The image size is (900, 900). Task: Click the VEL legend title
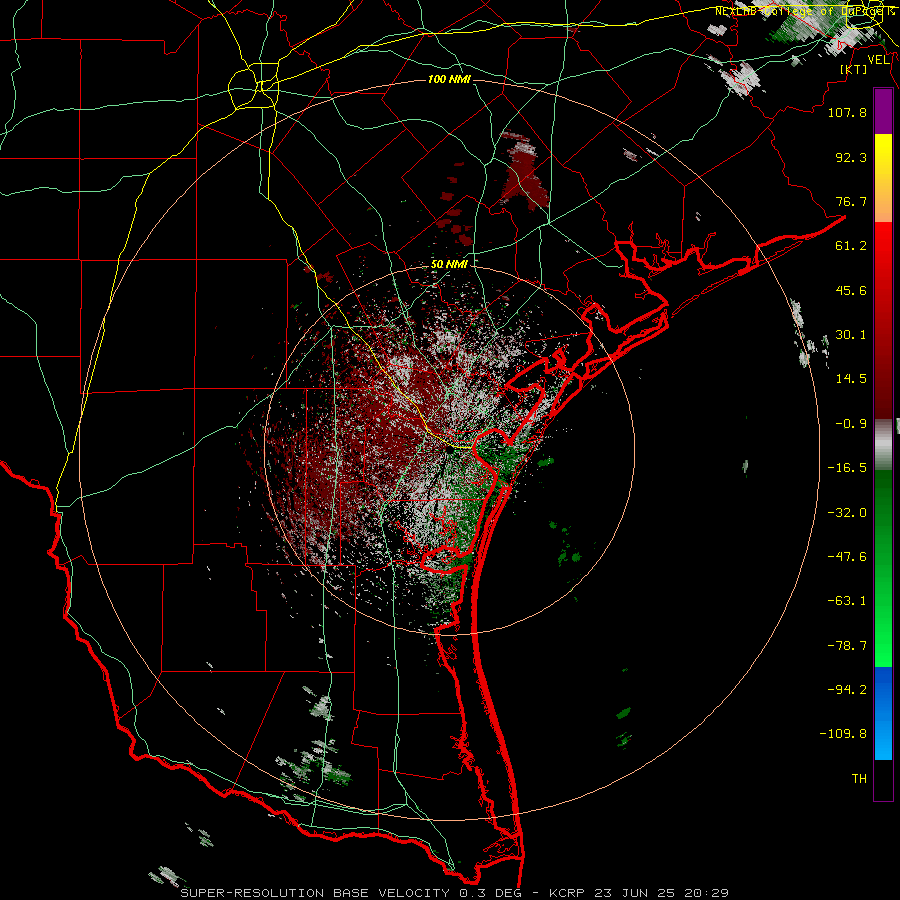coord(879,60)
